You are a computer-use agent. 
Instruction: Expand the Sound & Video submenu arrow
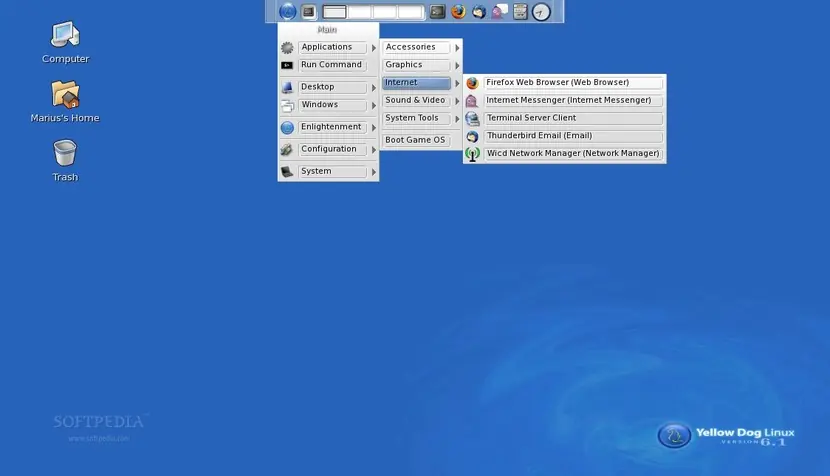click(x=457, y=101)
